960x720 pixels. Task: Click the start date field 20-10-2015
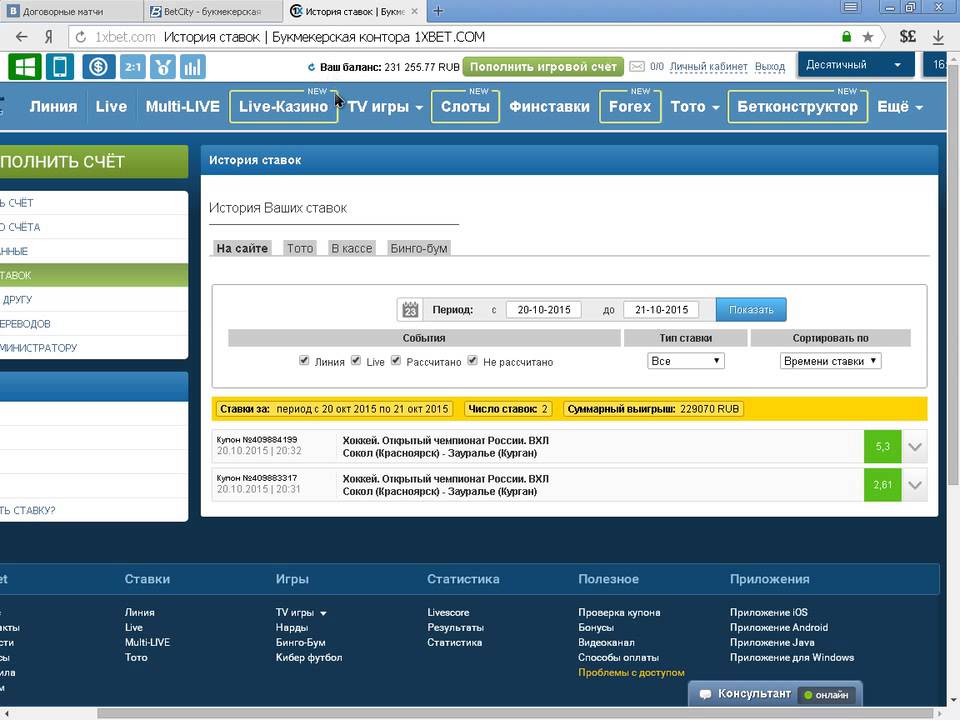544,310
